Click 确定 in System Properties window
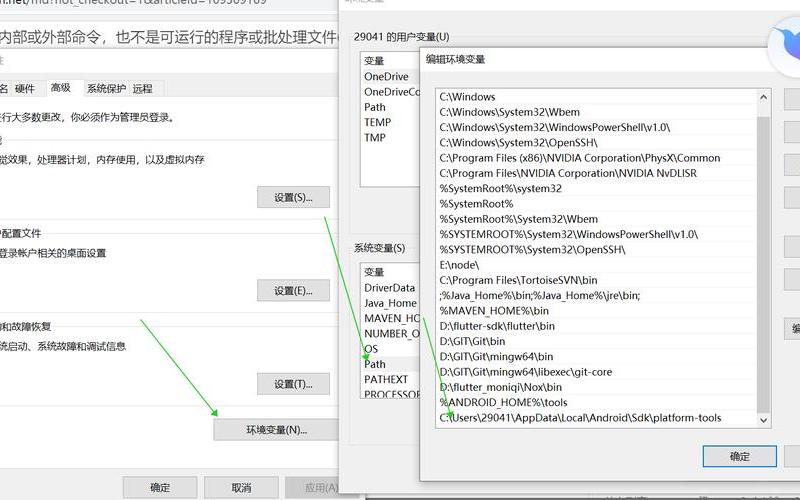 [160, 487]
